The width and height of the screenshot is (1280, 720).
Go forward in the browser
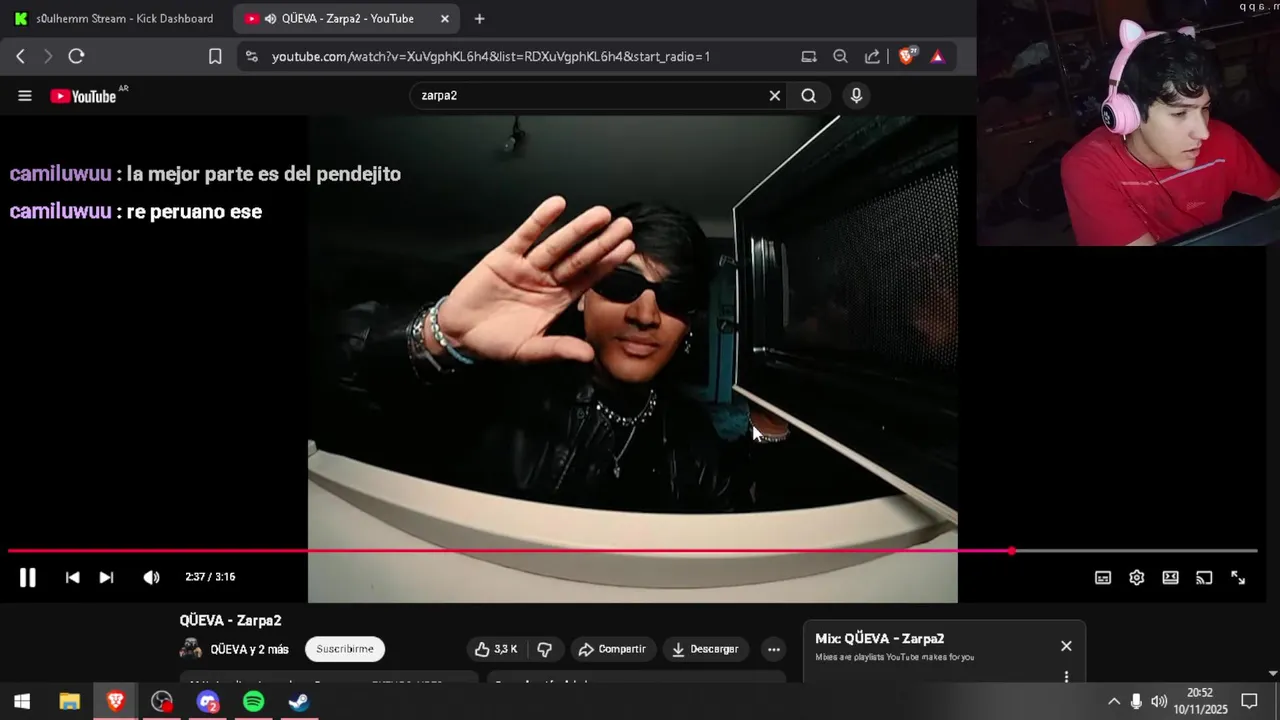coord(47,57)
